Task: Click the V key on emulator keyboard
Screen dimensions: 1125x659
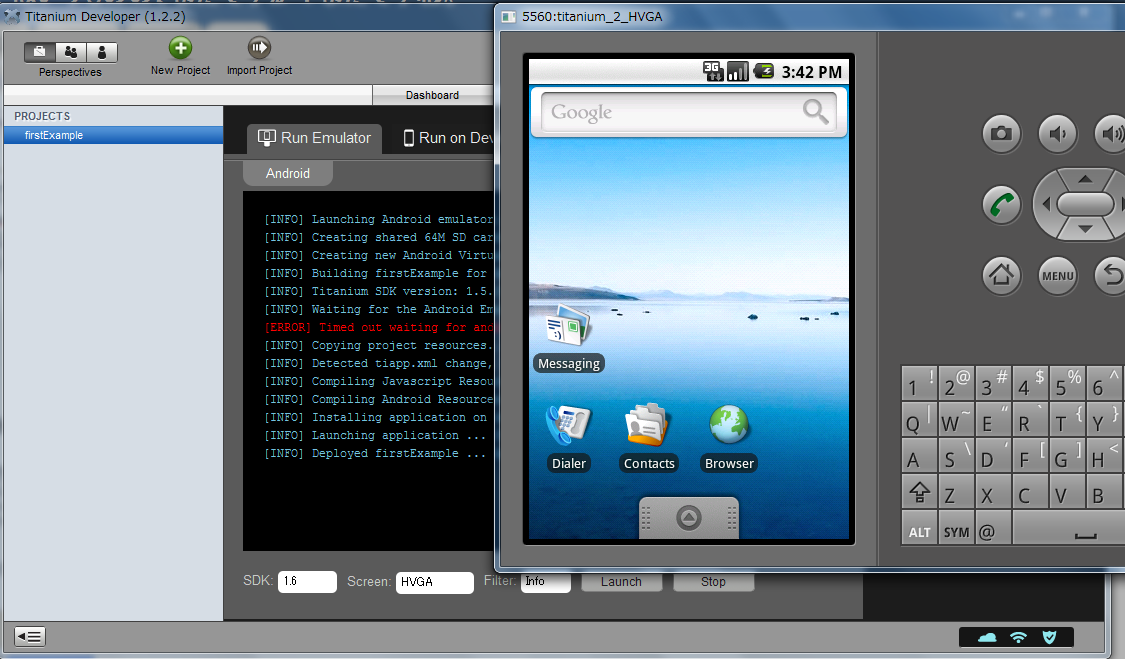Action: tap(1068, 492)
